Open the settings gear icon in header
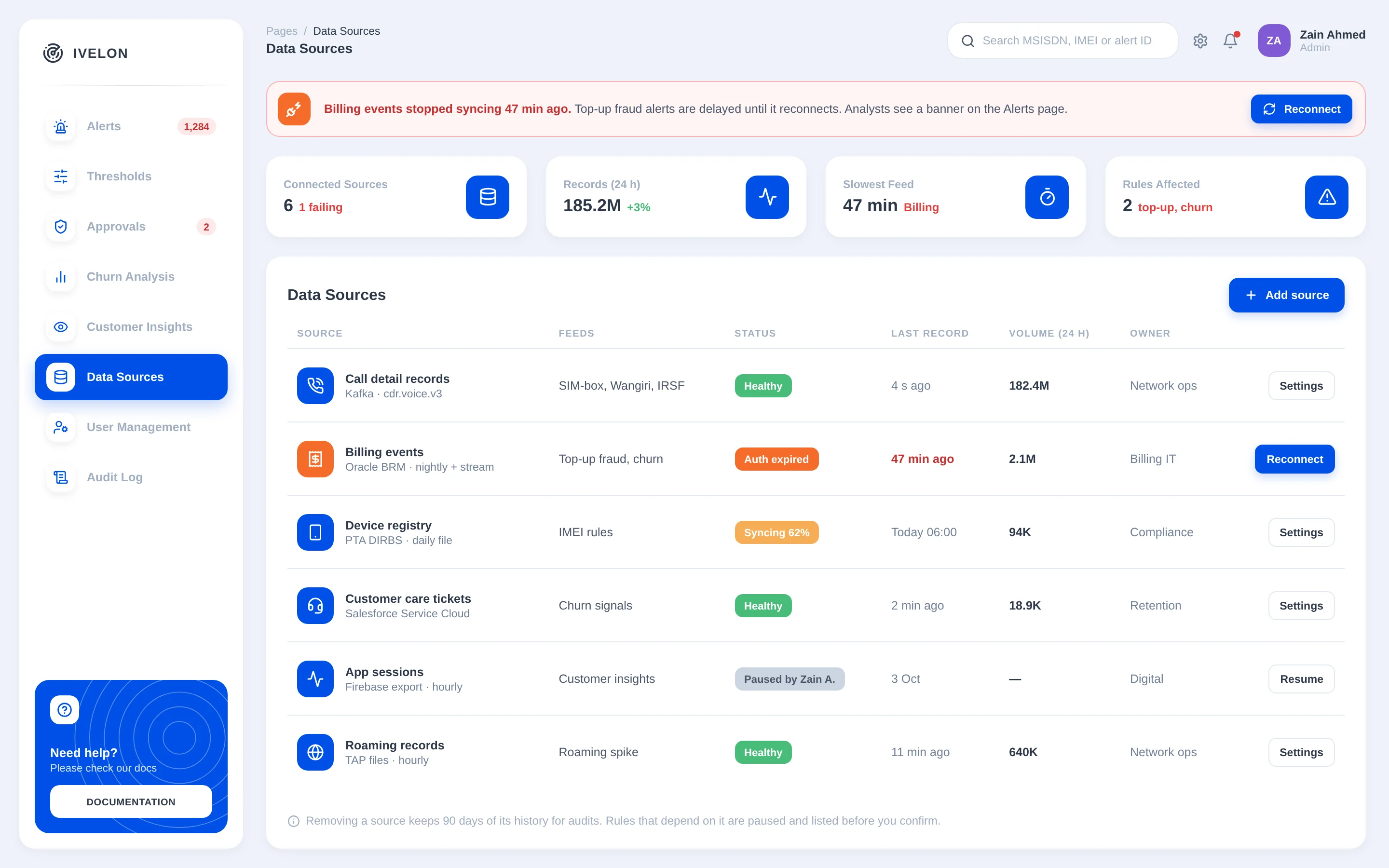 click(x=1199, y=41)
